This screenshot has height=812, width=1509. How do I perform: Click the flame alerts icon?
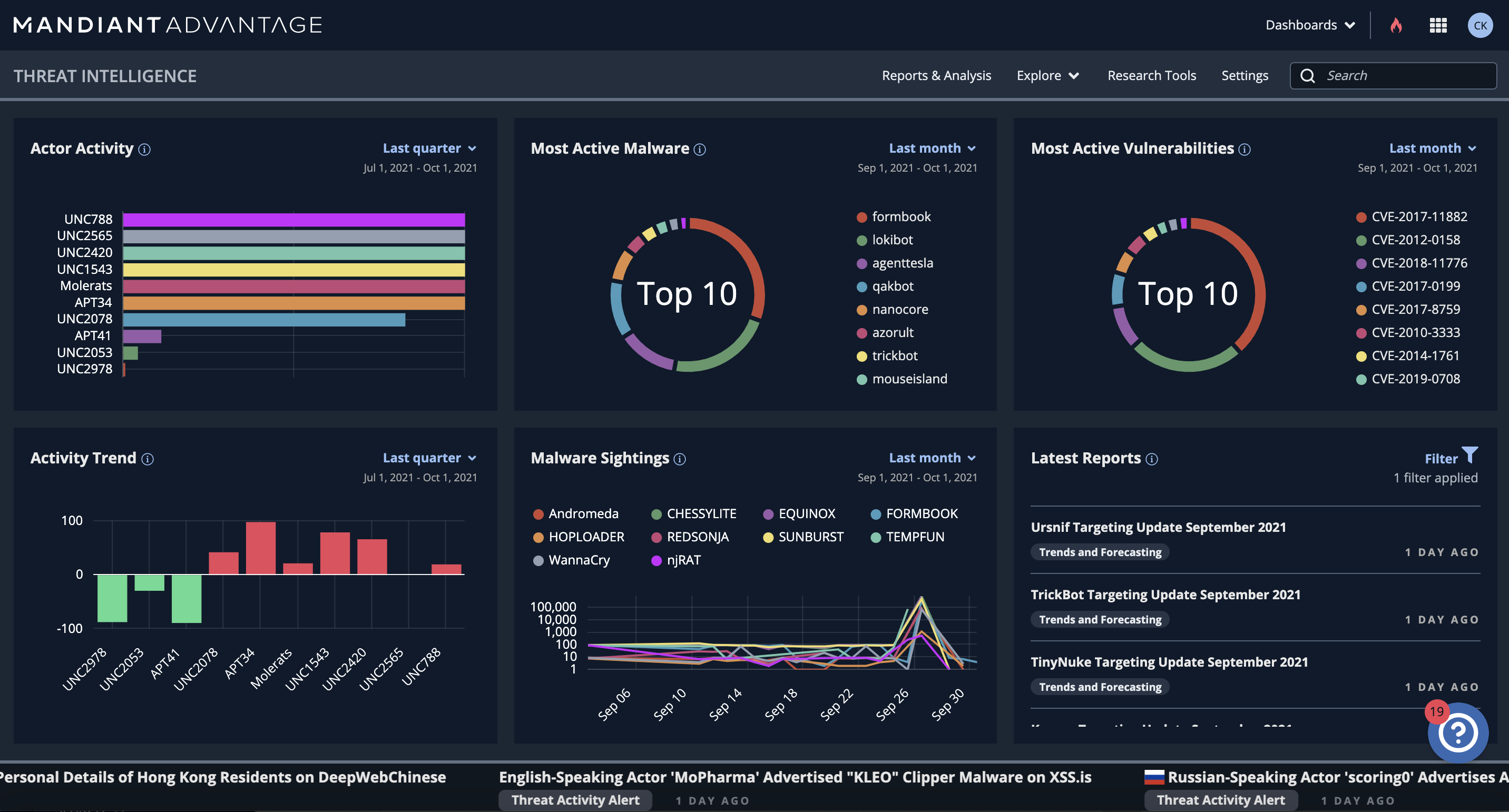click(1396, 25)
